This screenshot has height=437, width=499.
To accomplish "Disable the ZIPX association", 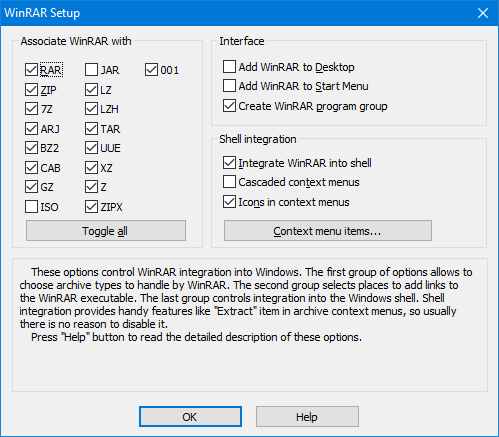I will (x=91, y=207).
